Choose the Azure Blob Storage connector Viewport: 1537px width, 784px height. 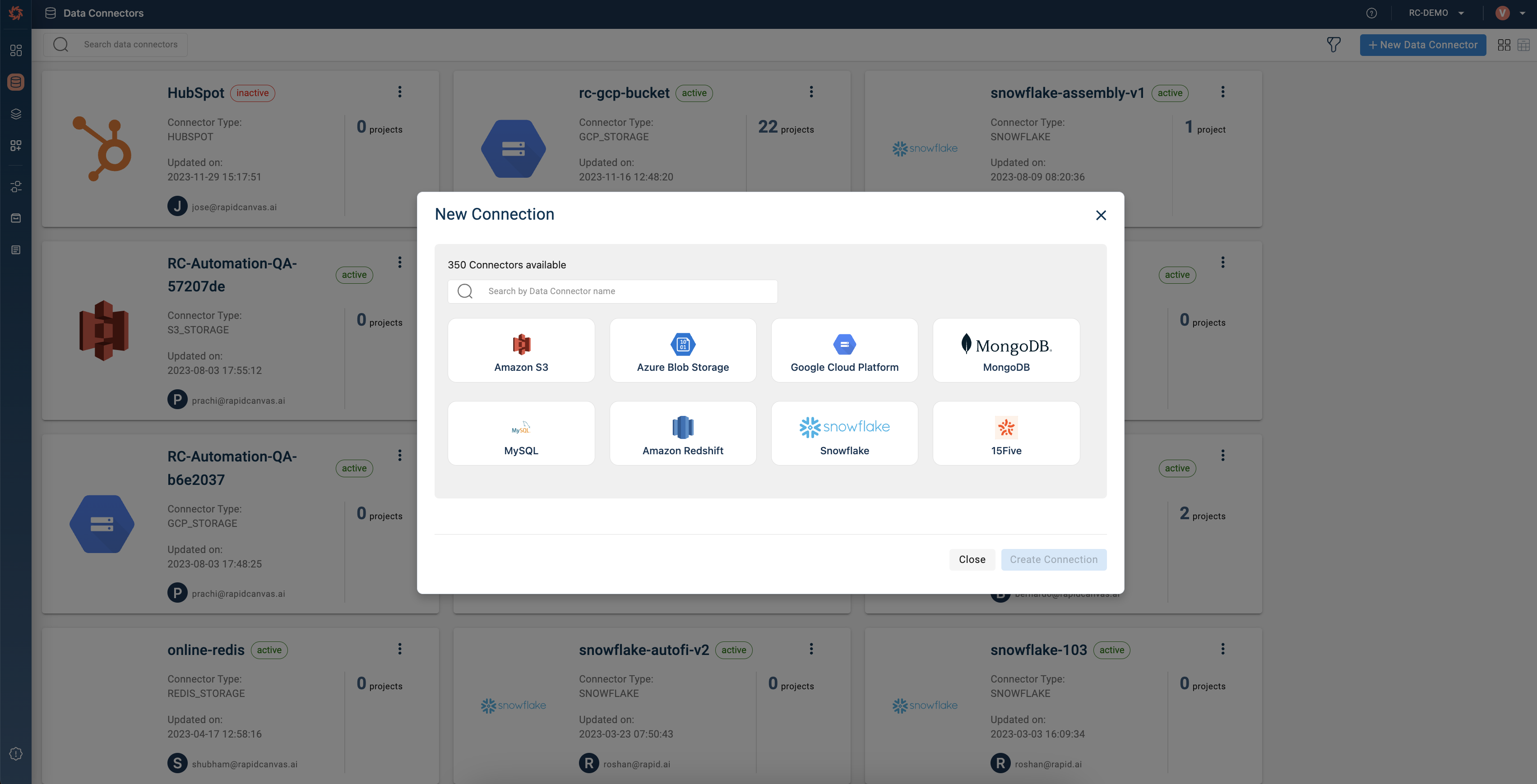click(x=683, y=350)
